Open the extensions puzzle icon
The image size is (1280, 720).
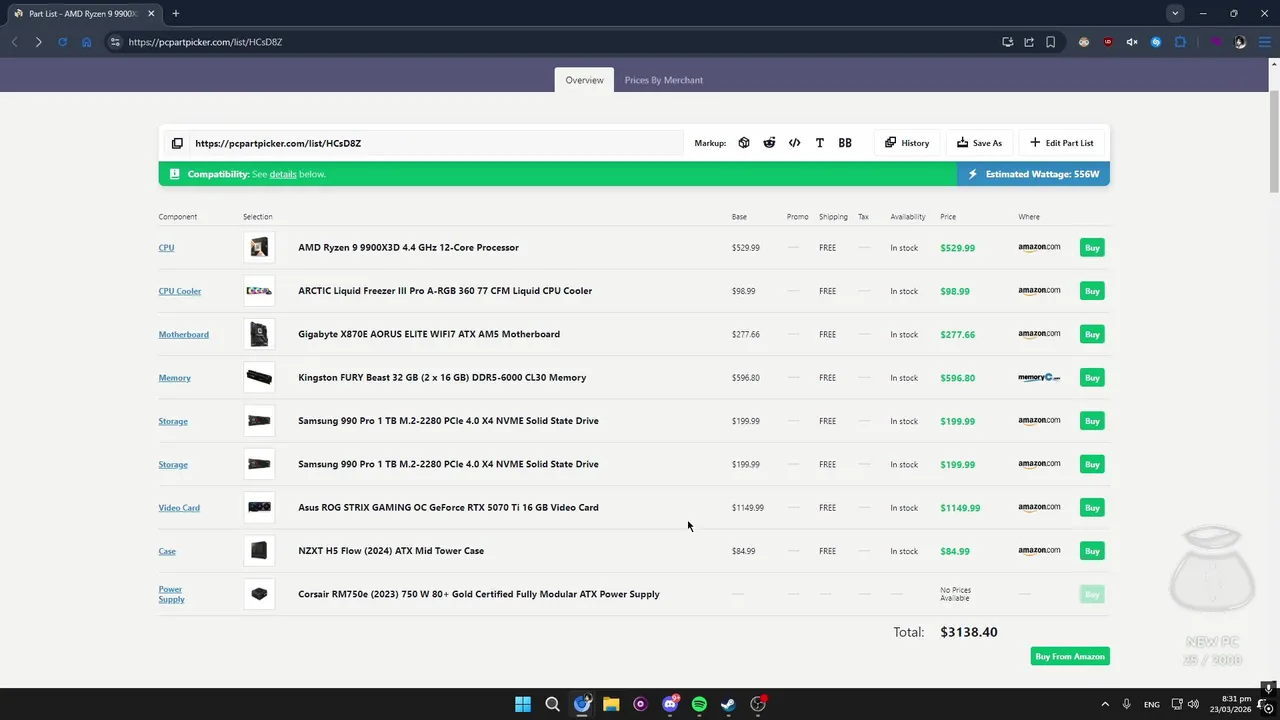tap(1181, 42)
